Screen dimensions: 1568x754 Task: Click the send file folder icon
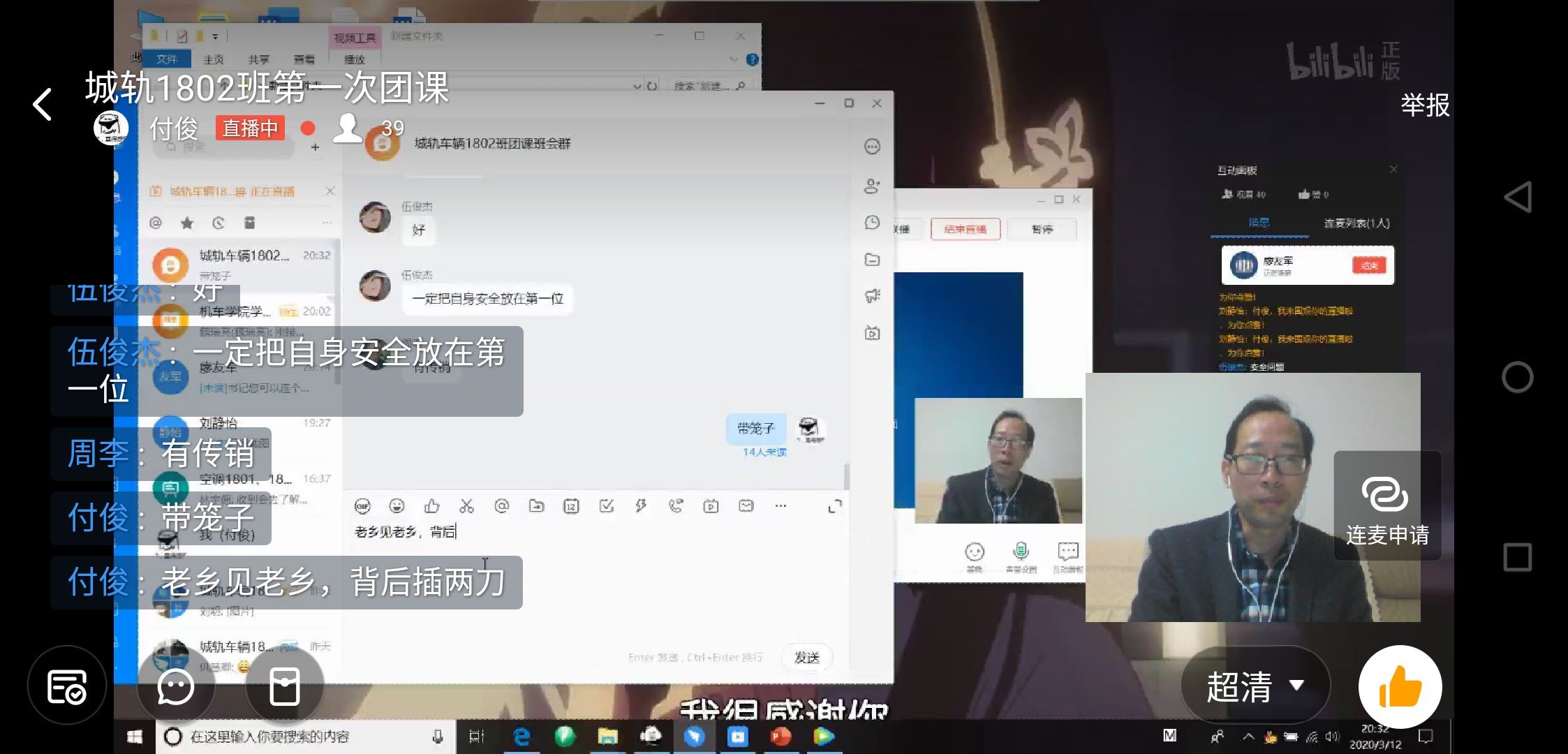coord(536,505)
